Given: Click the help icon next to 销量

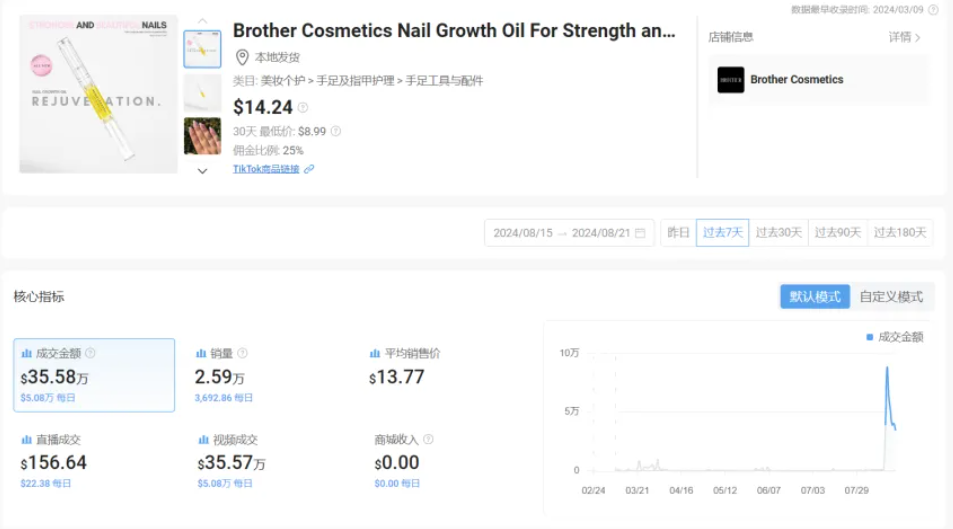Looking at the screenshot, I should pos(242,353).
